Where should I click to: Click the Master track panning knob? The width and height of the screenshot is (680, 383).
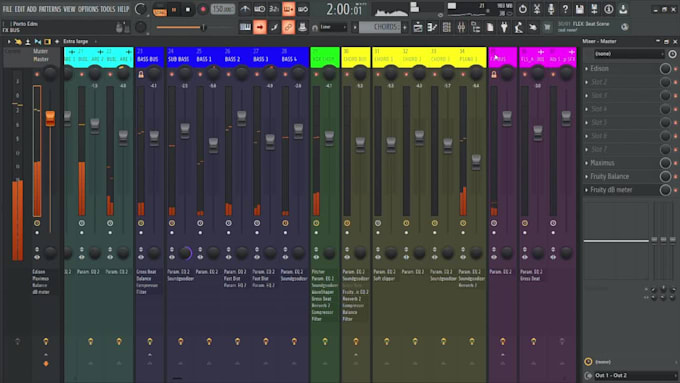(x=50, y=73)
